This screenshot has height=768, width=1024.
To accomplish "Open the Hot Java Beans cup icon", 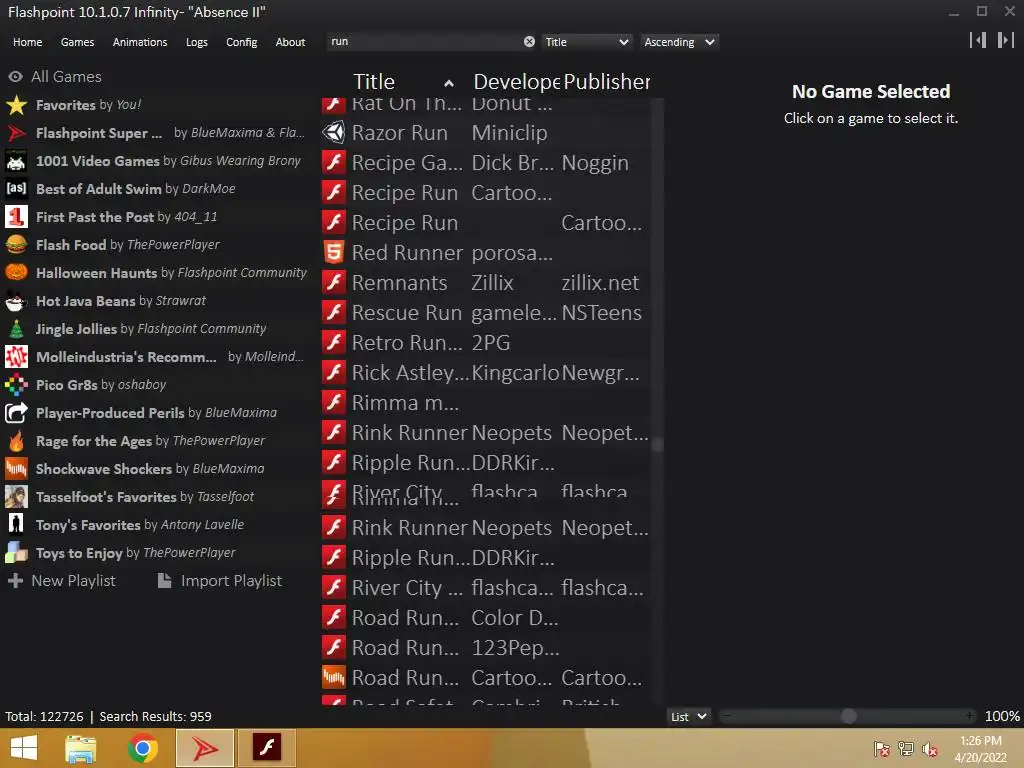I will (16, 301).
